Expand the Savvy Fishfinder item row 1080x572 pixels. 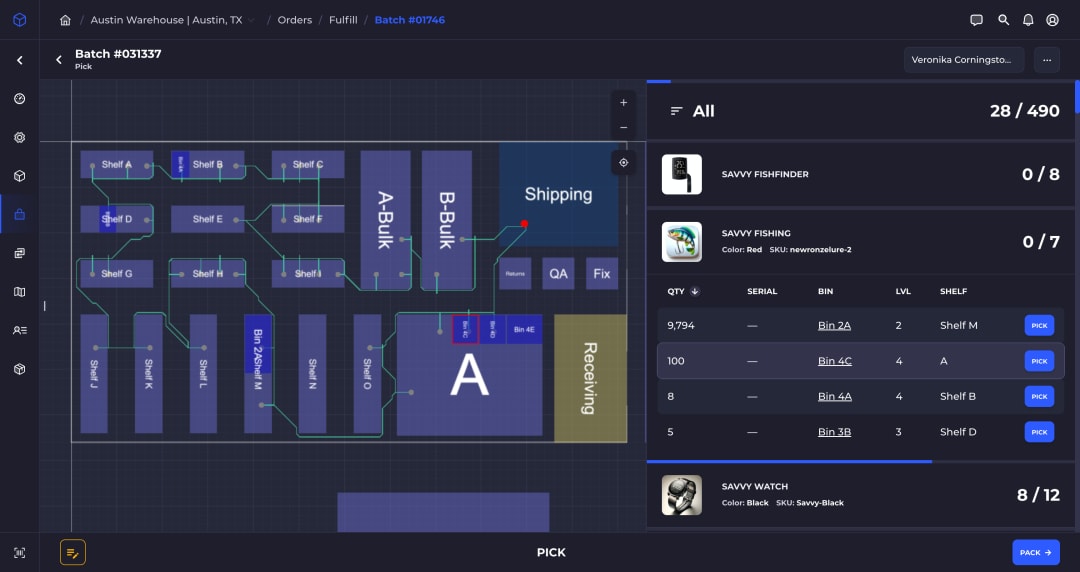coord(860,174)
